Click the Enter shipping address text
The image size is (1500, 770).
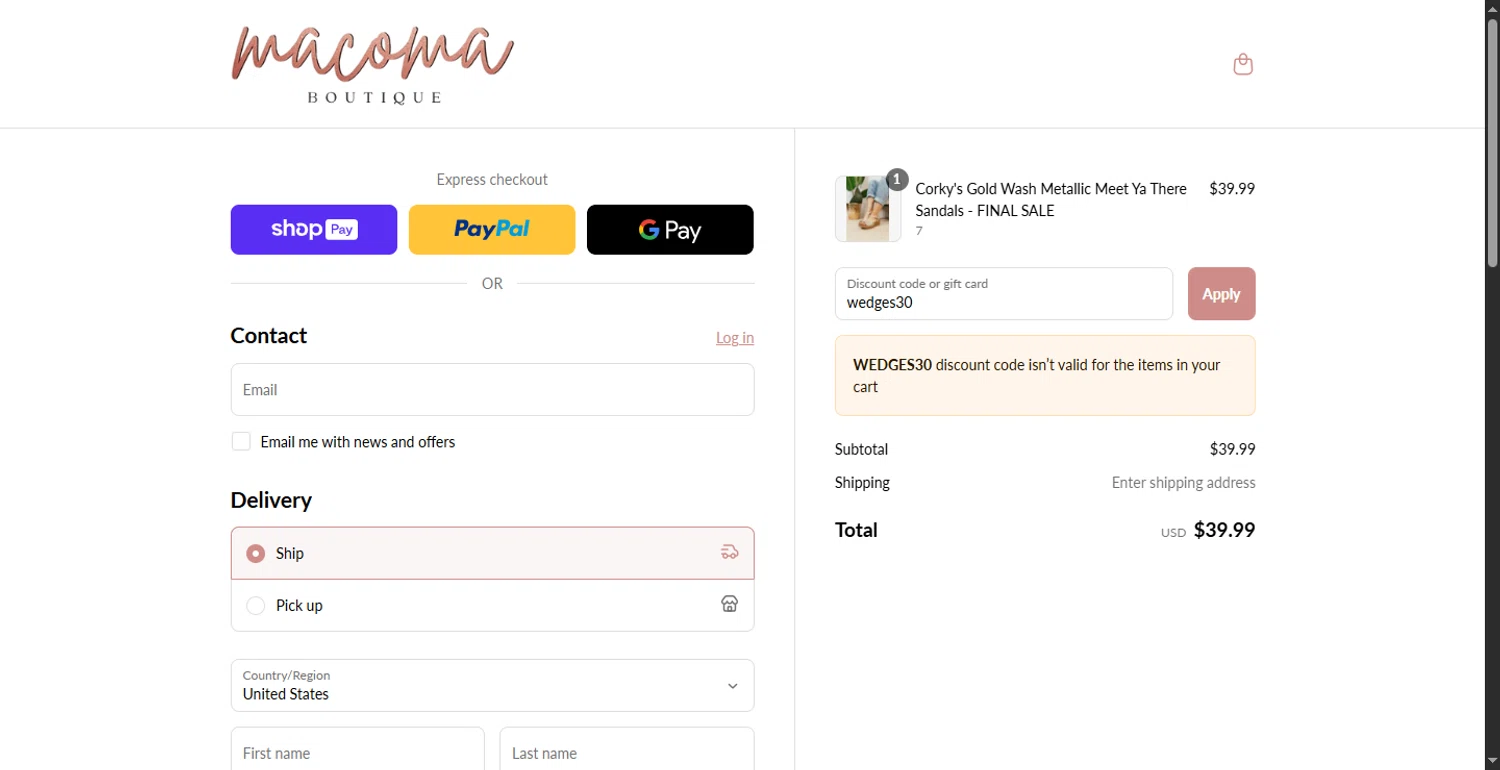(1183, 482)
